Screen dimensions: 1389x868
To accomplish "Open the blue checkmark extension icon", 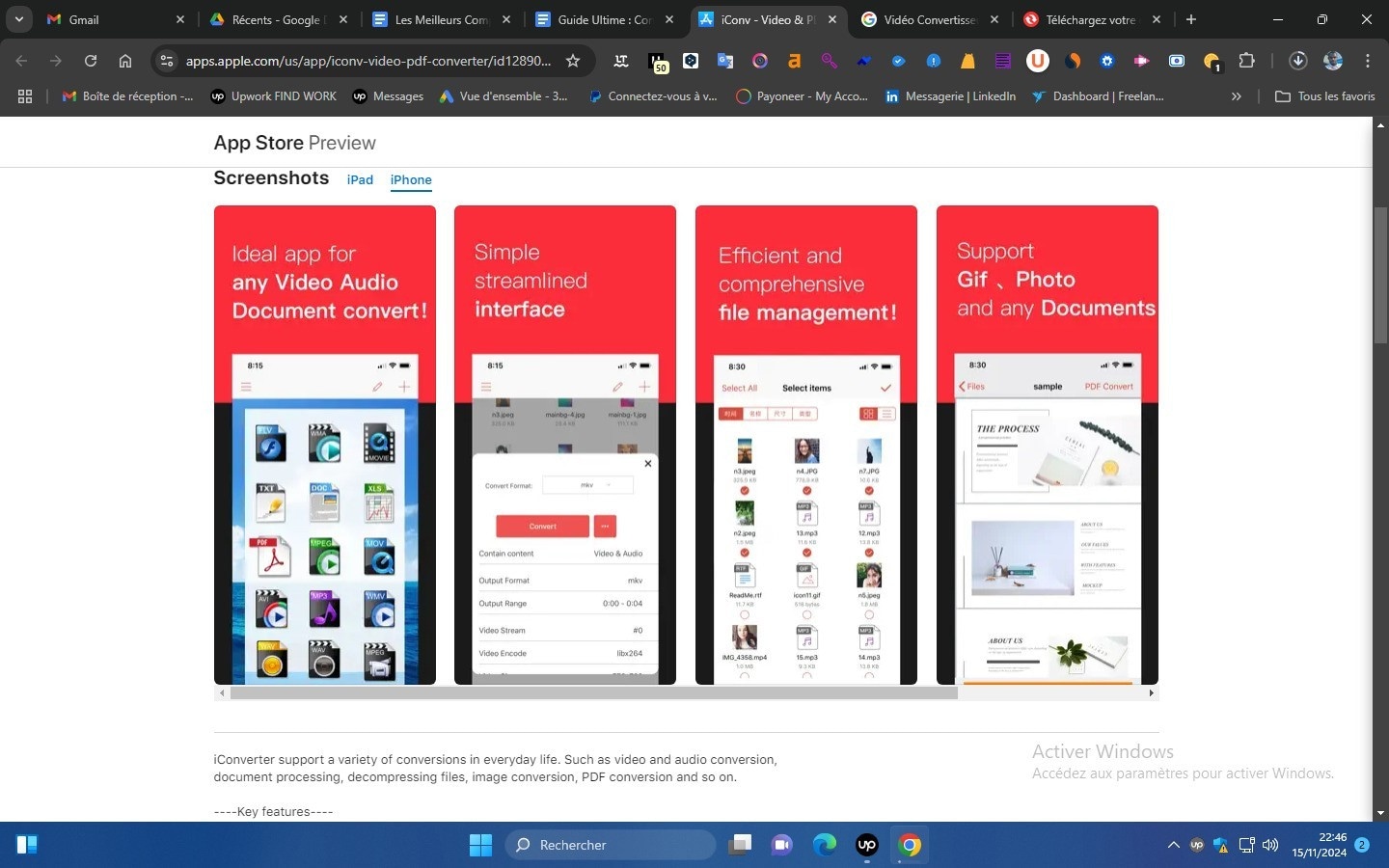I will click(899, 61).
